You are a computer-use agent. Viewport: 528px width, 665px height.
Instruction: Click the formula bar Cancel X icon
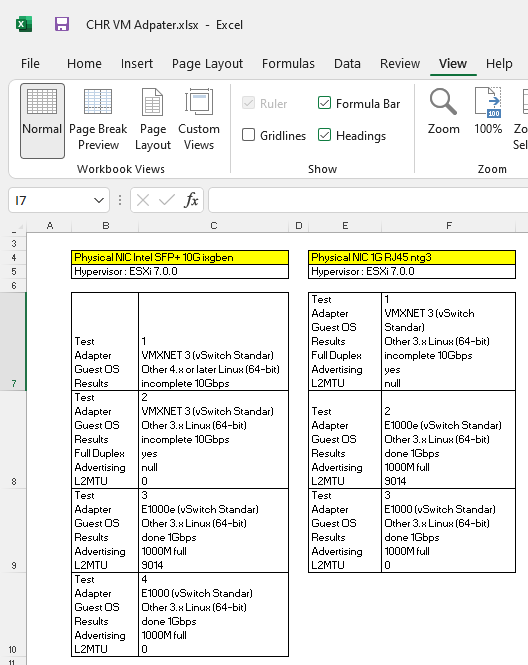tap(143, 200)
